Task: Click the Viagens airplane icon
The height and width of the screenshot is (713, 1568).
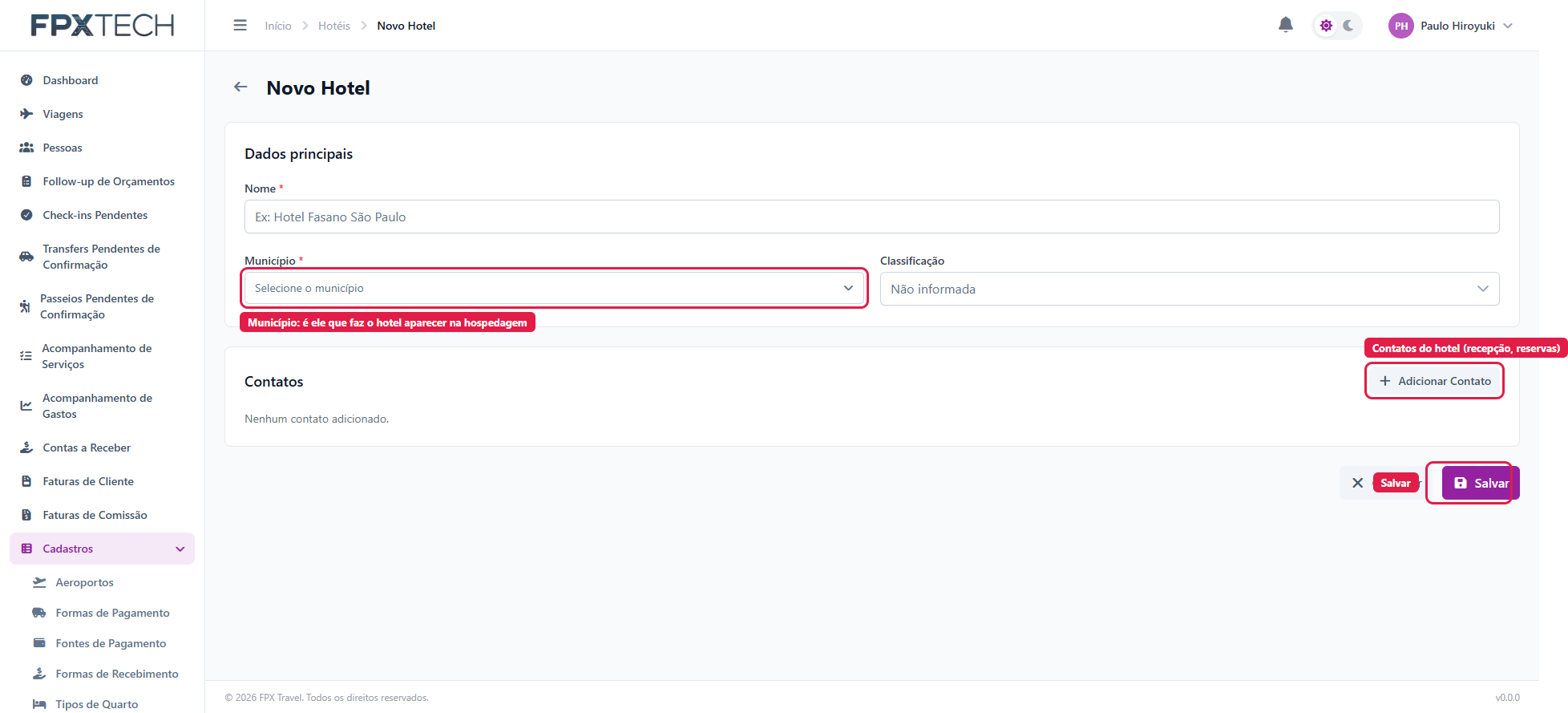Action: [x=26, y=114]
